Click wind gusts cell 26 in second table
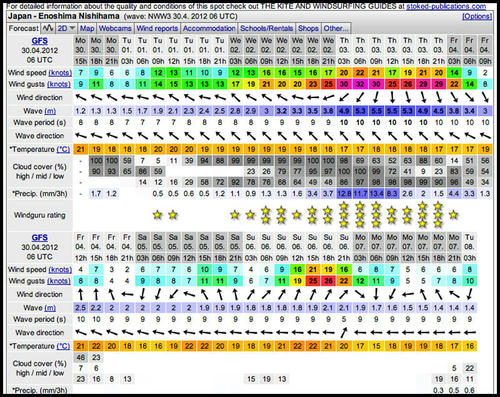Image resolution: width=500 pixels, height=397 pixels. coord(328,281)
